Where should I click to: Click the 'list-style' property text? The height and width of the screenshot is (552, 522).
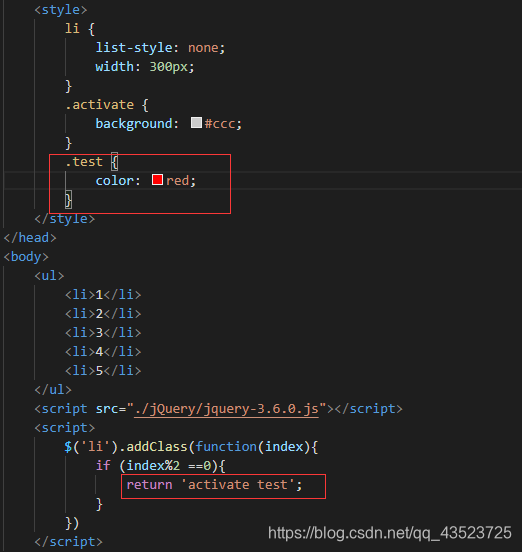point(134,48)
